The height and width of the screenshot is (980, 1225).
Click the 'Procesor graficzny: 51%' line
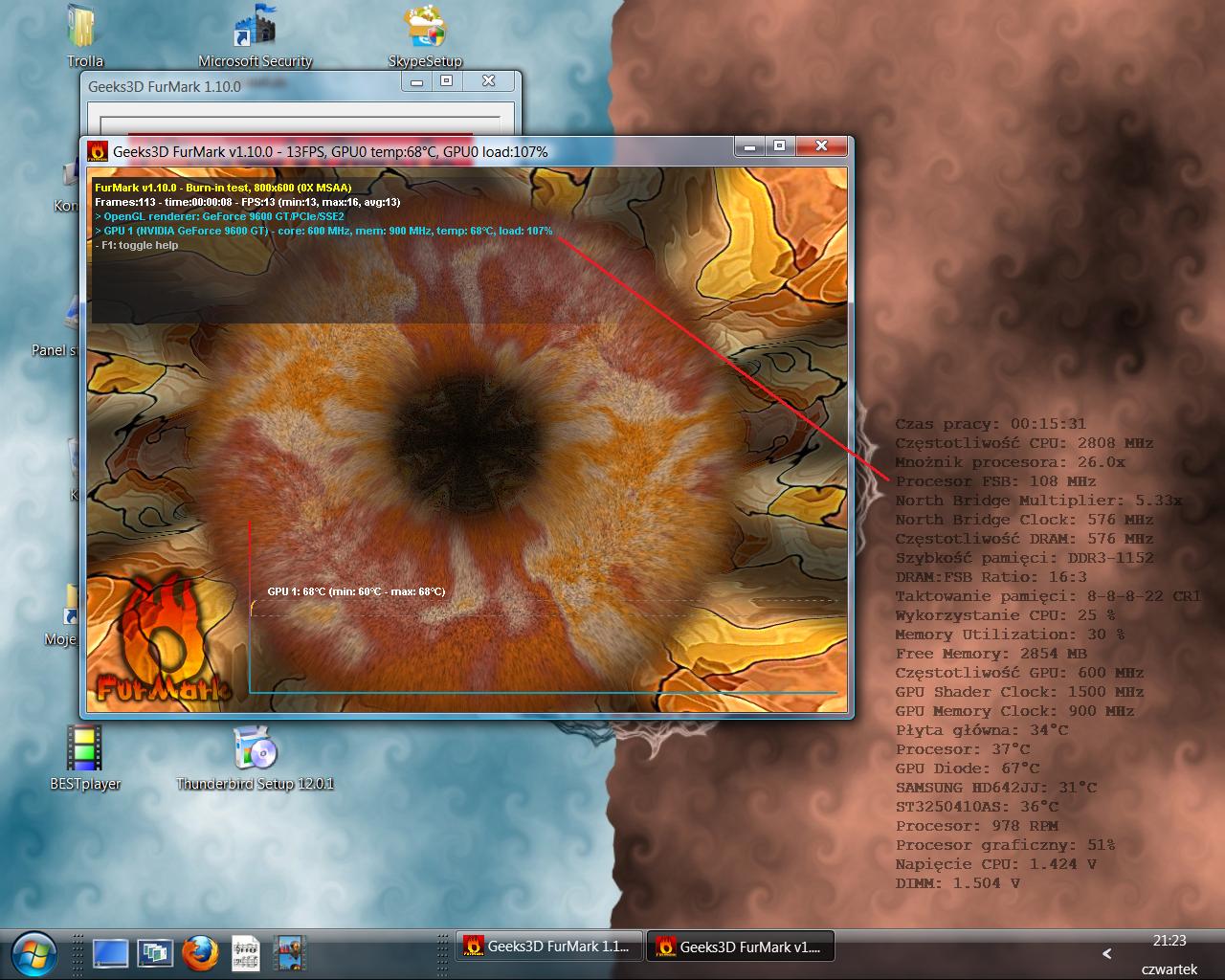pos(1005,845)
